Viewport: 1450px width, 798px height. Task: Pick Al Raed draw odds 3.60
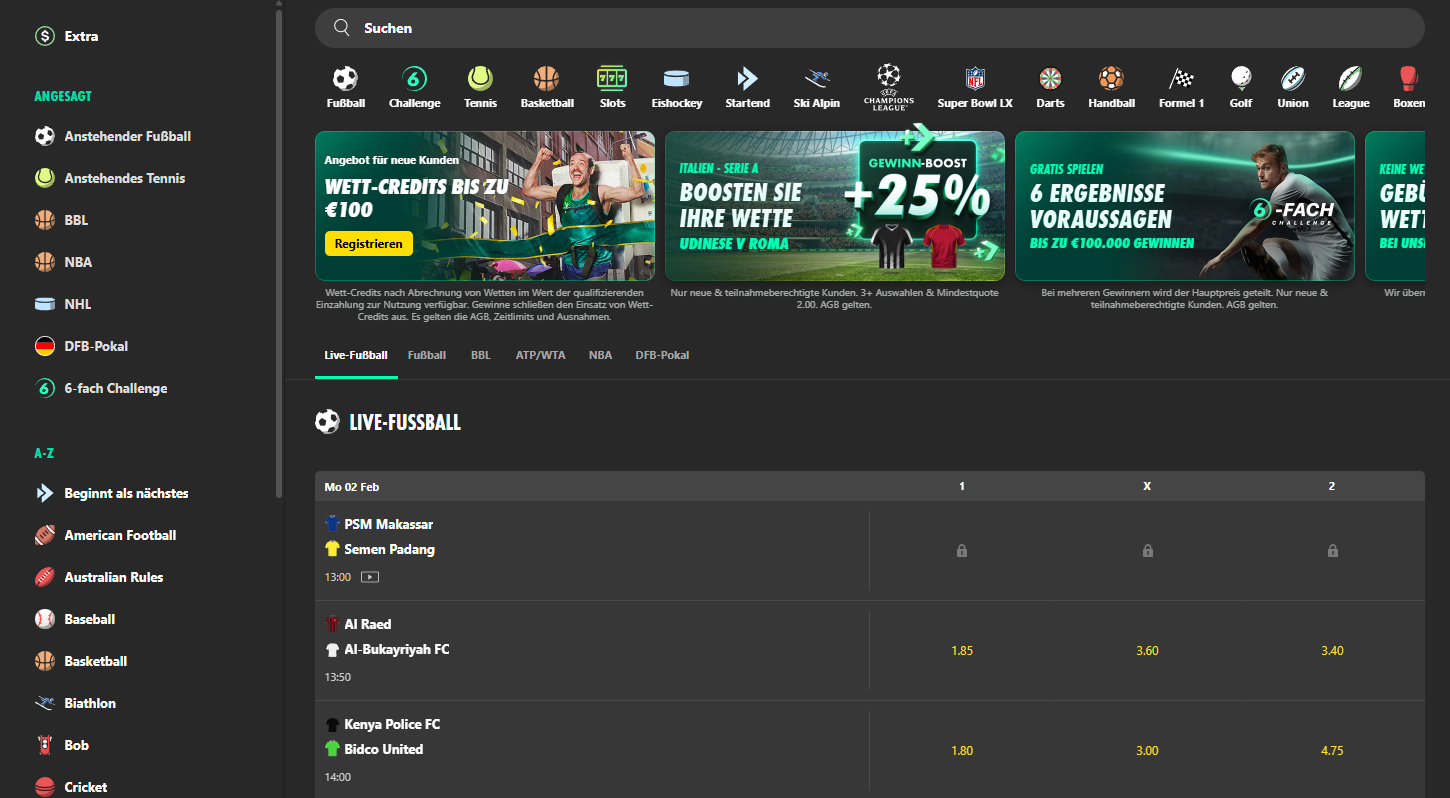(1147, 651)
